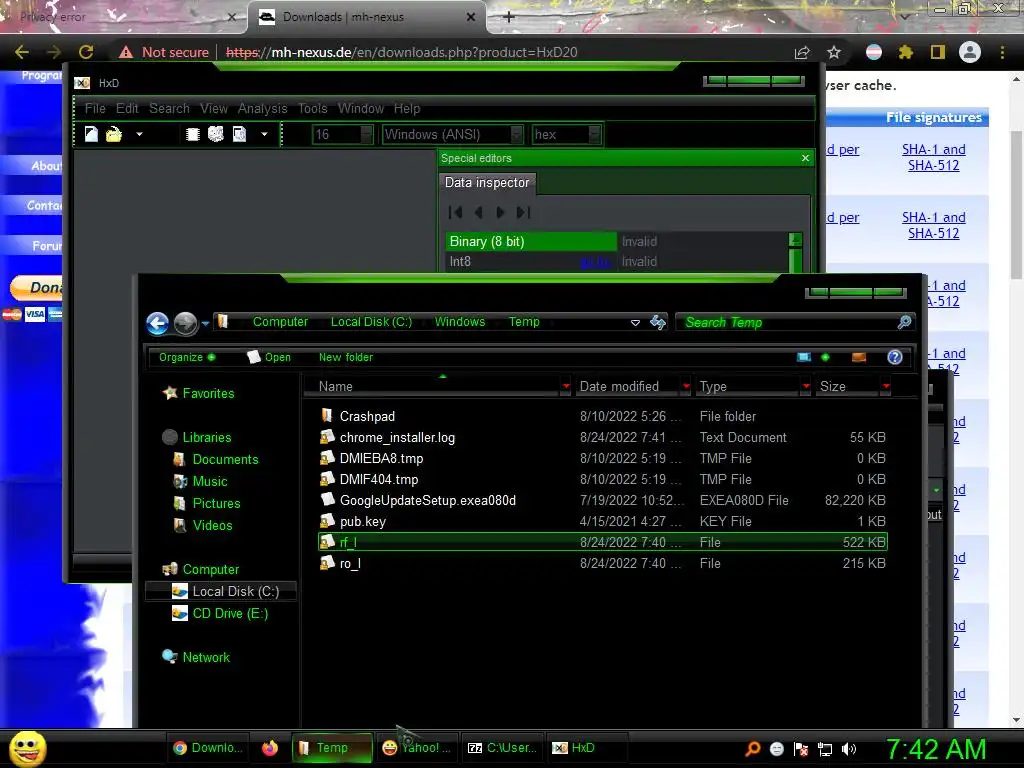Click the Change your view icon in Explorer
Viewport: 1024px width, 768px height.
point(805,357)
